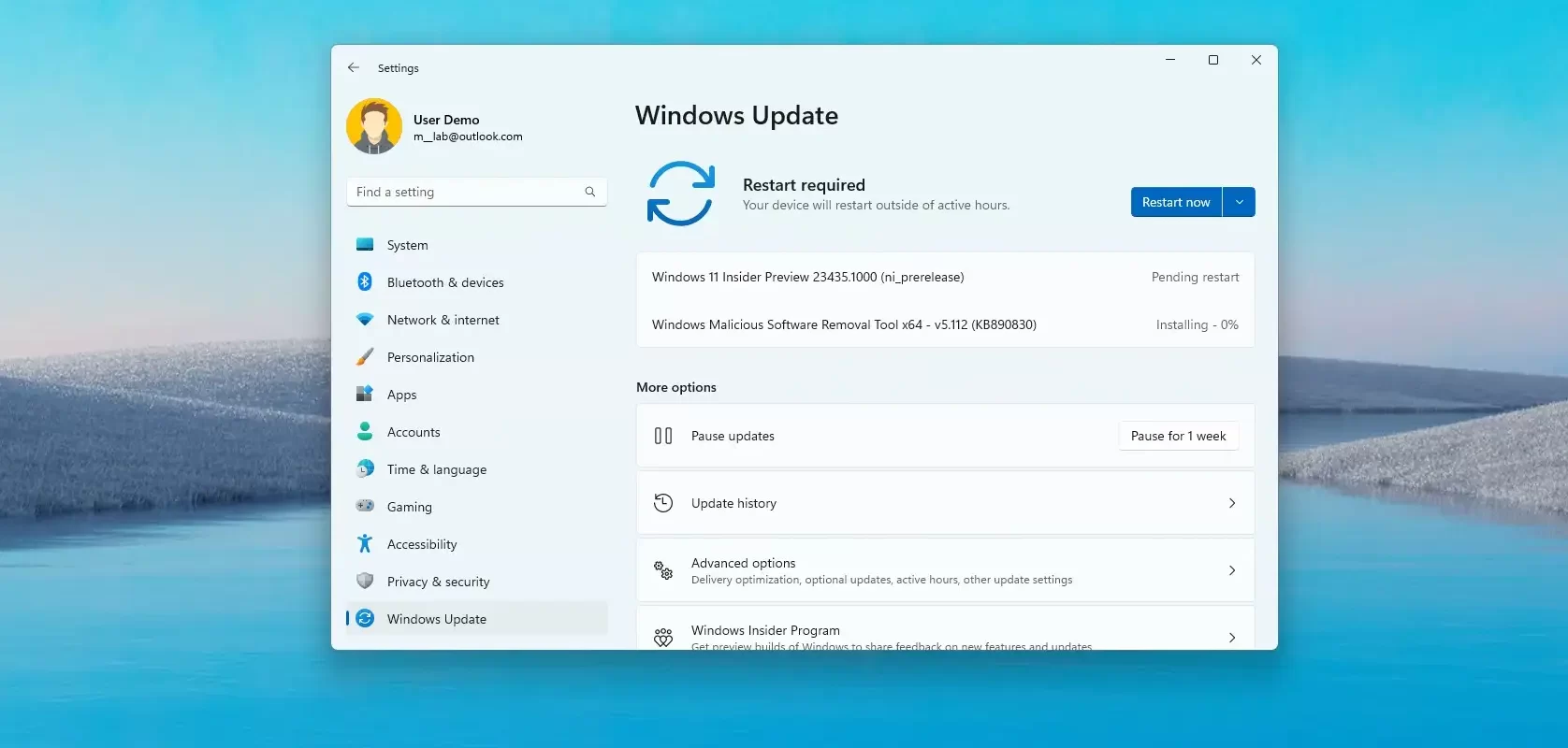Open Advanced options label
Screen dimensions: 1568x748
744,563
